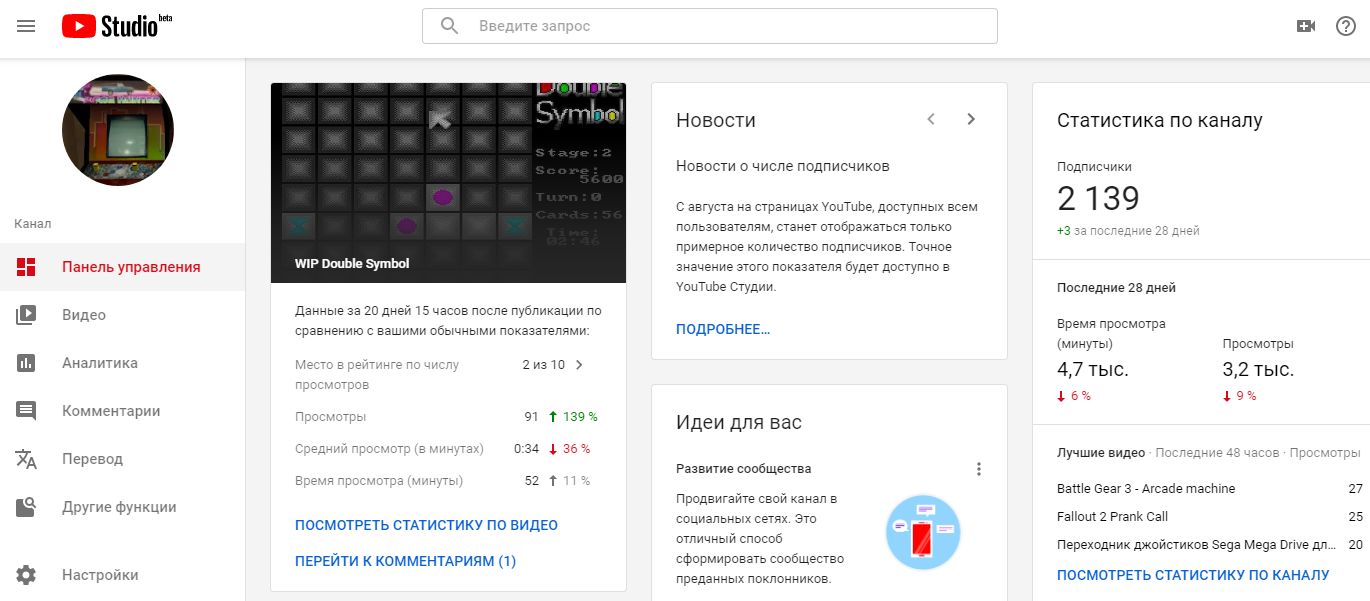Expand views ranking chevron next to '2 из 10'

[579, 365]
